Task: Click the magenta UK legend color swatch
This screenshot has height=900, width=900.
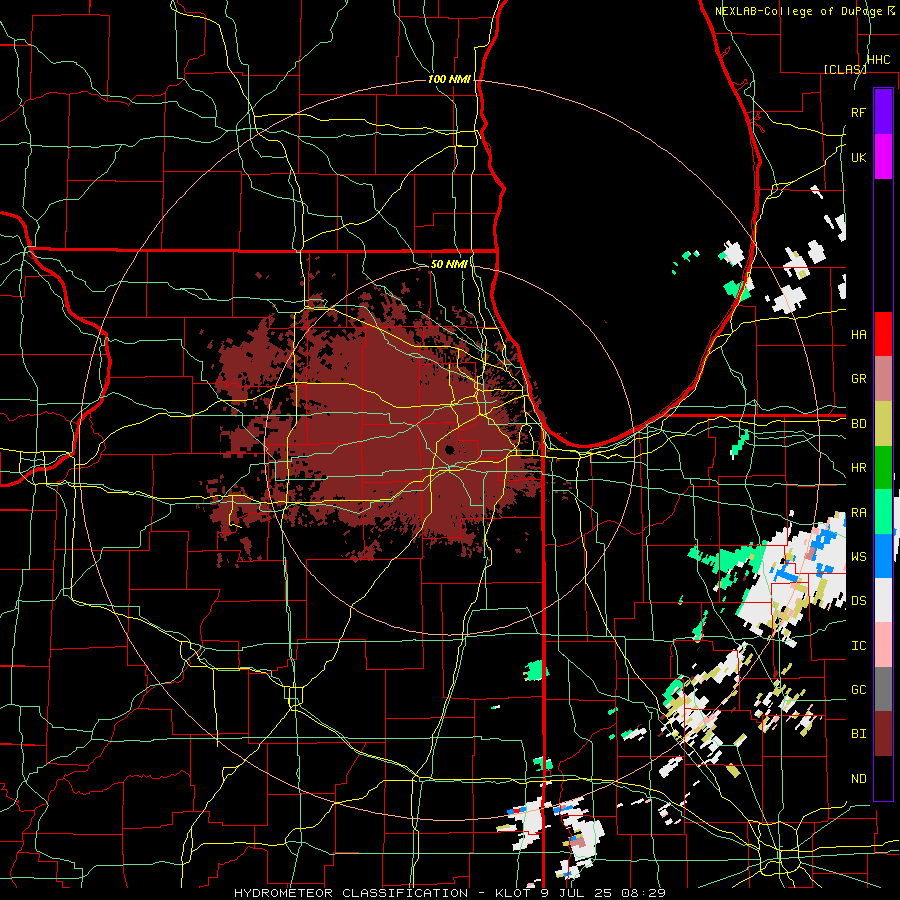Action: click(x=883, y=157)
